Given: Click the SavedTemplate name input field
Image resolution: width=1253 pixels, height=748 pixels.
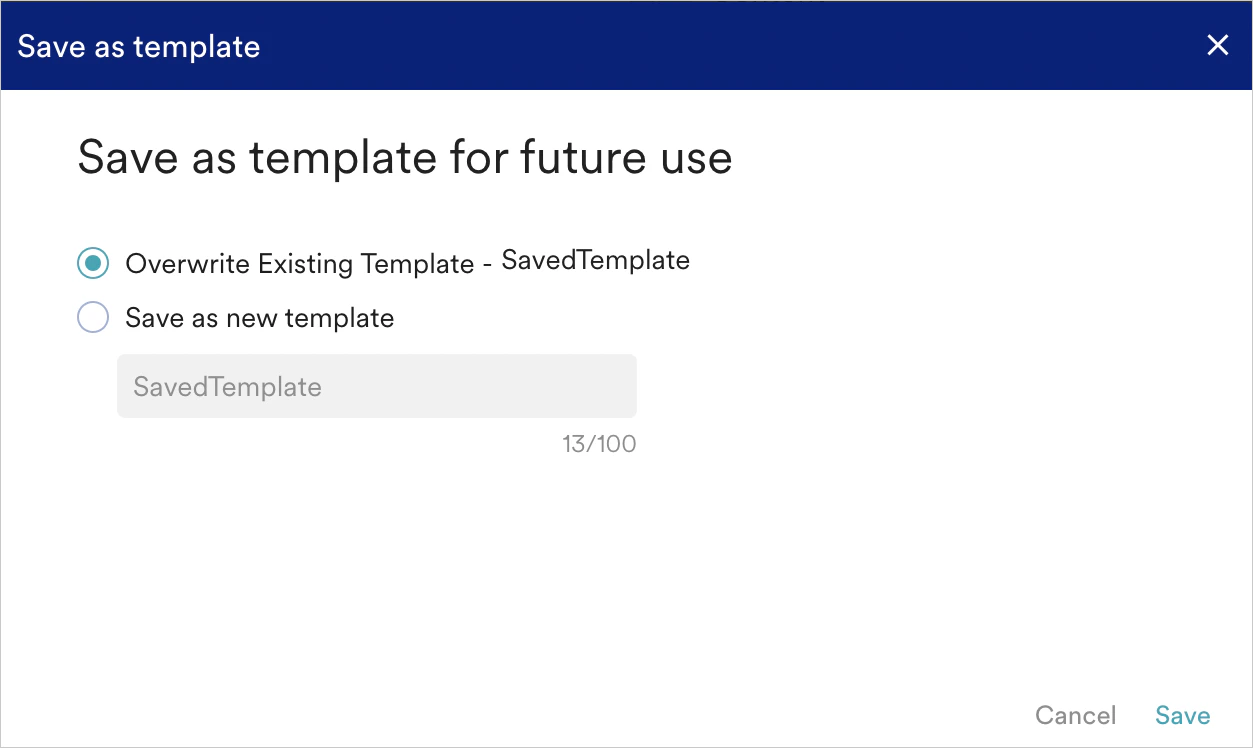Looking at the screenshot, I should [376, 386].
